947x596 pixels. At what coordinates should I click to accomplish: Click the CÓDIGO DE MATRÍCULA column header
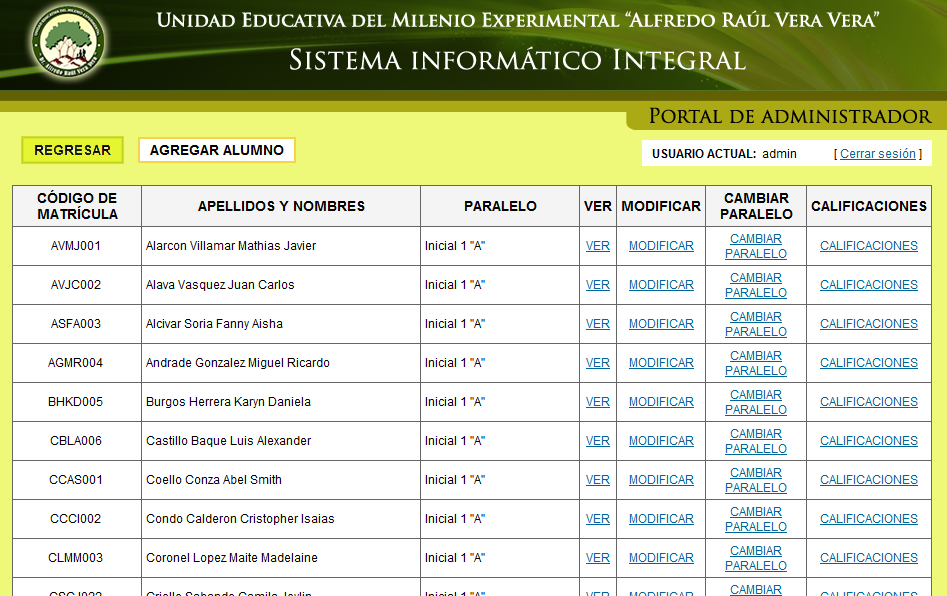coord(77,206)
